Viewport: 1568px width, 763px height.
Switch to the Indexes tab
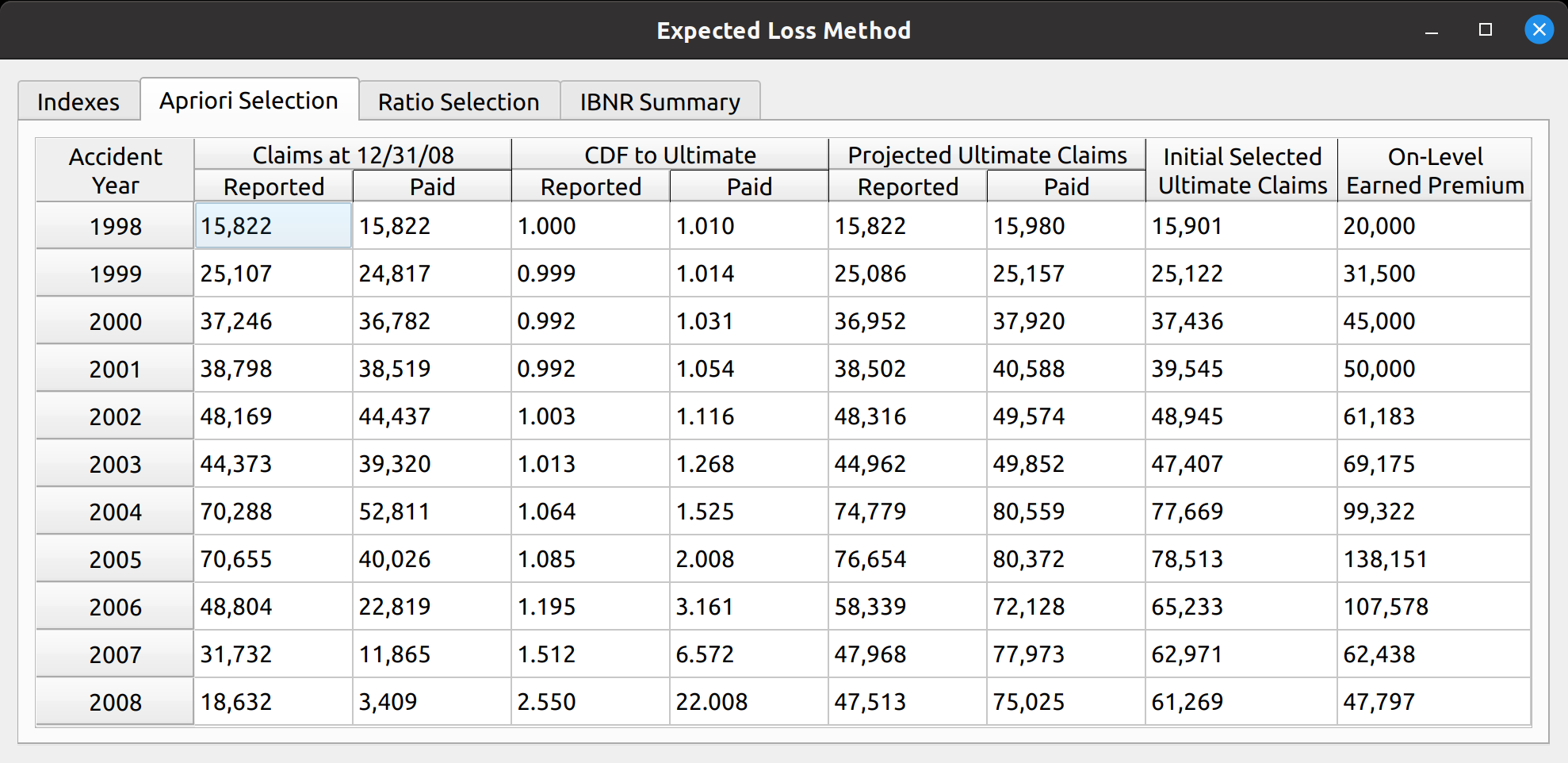[78, 102]
